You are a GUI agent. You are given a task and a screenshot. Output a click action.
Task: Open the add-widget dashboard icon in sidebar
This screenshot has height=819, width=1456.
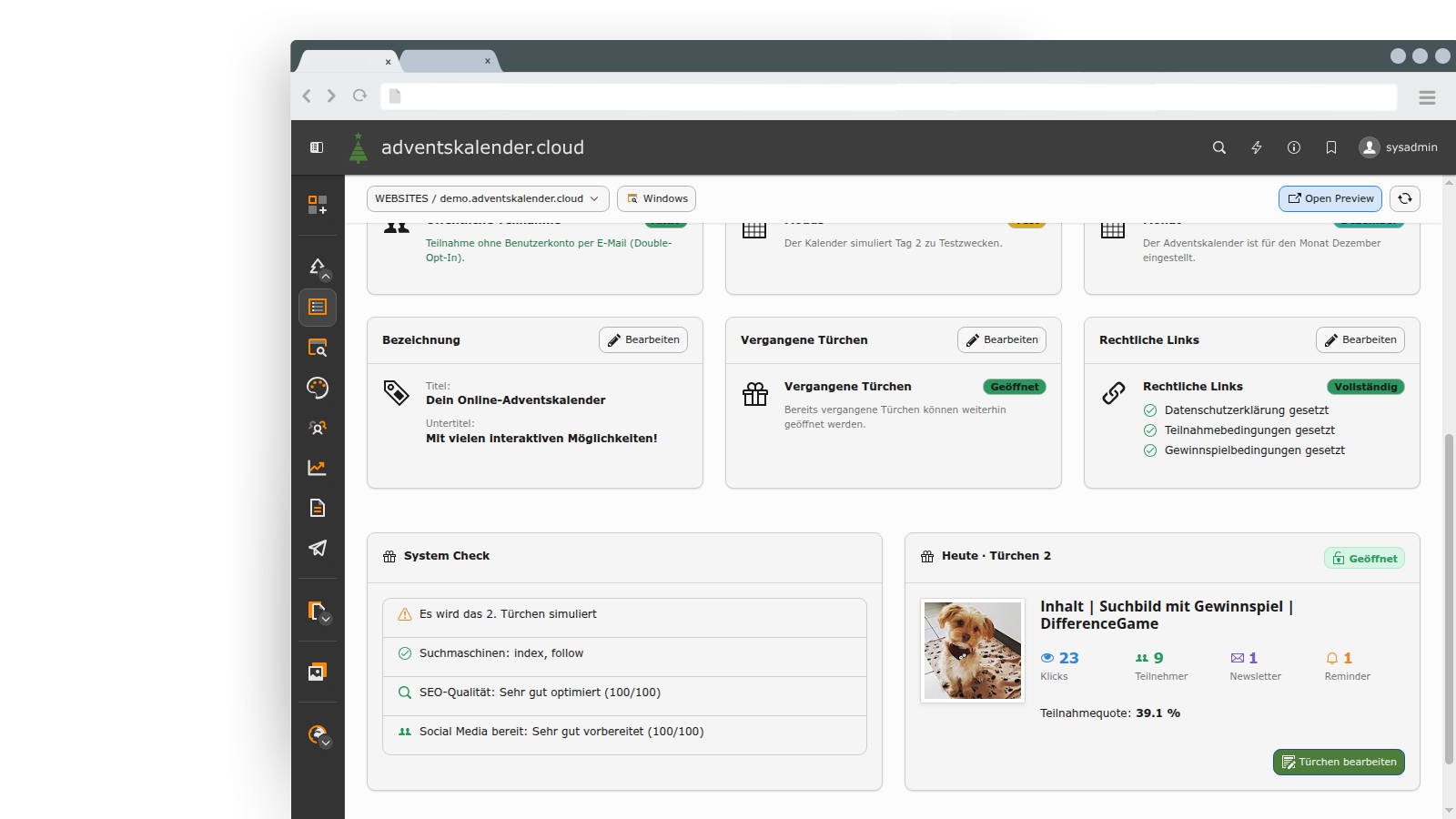pos(317,205)
